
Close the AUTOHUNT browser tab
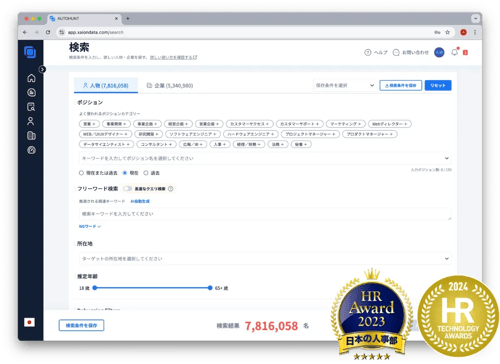coord(116,19)
